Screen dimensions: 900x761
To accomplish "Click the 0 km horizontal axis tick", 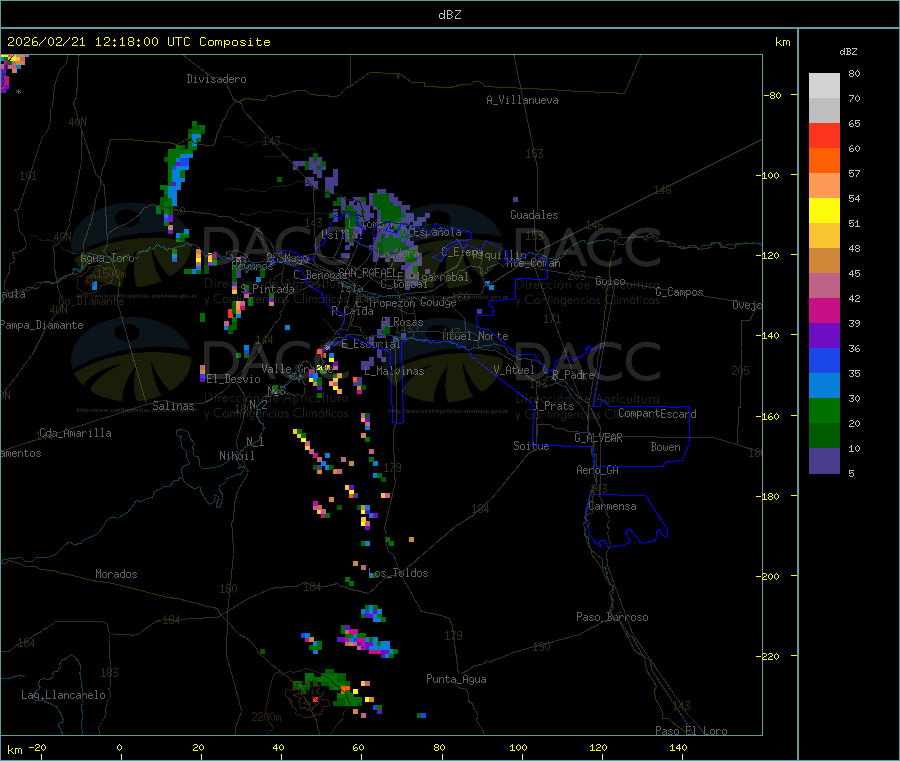I will tap(119, 747).
